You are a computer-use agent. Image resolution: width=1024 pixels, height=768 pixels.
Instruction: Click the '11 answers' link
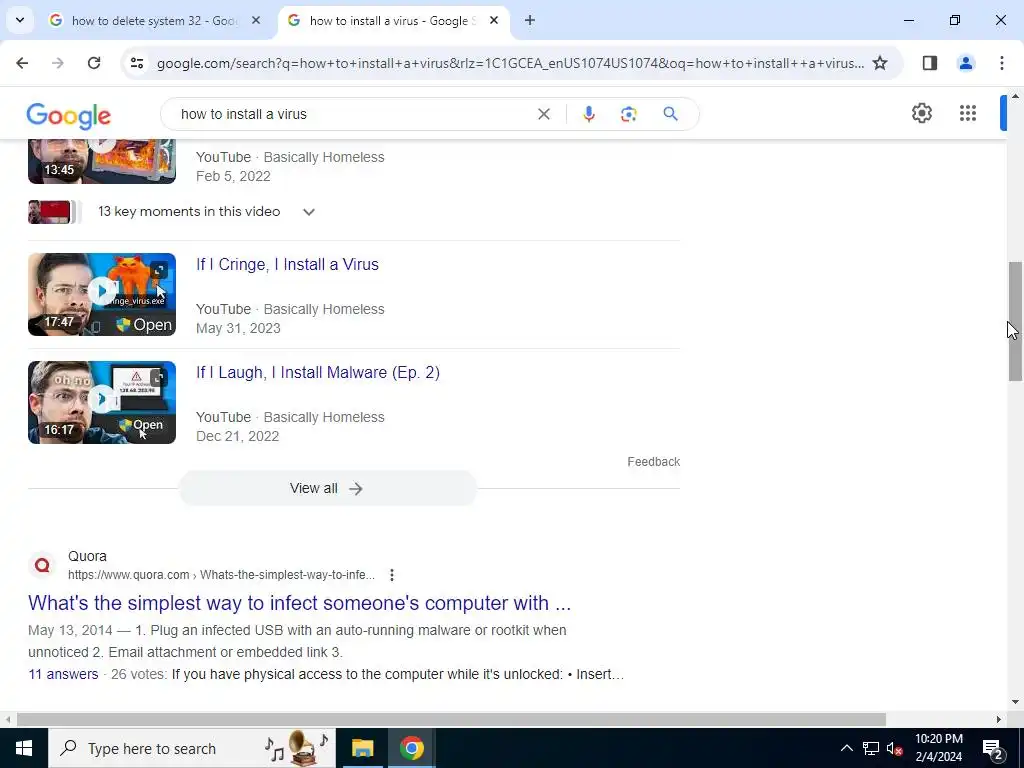click(63, 674)
